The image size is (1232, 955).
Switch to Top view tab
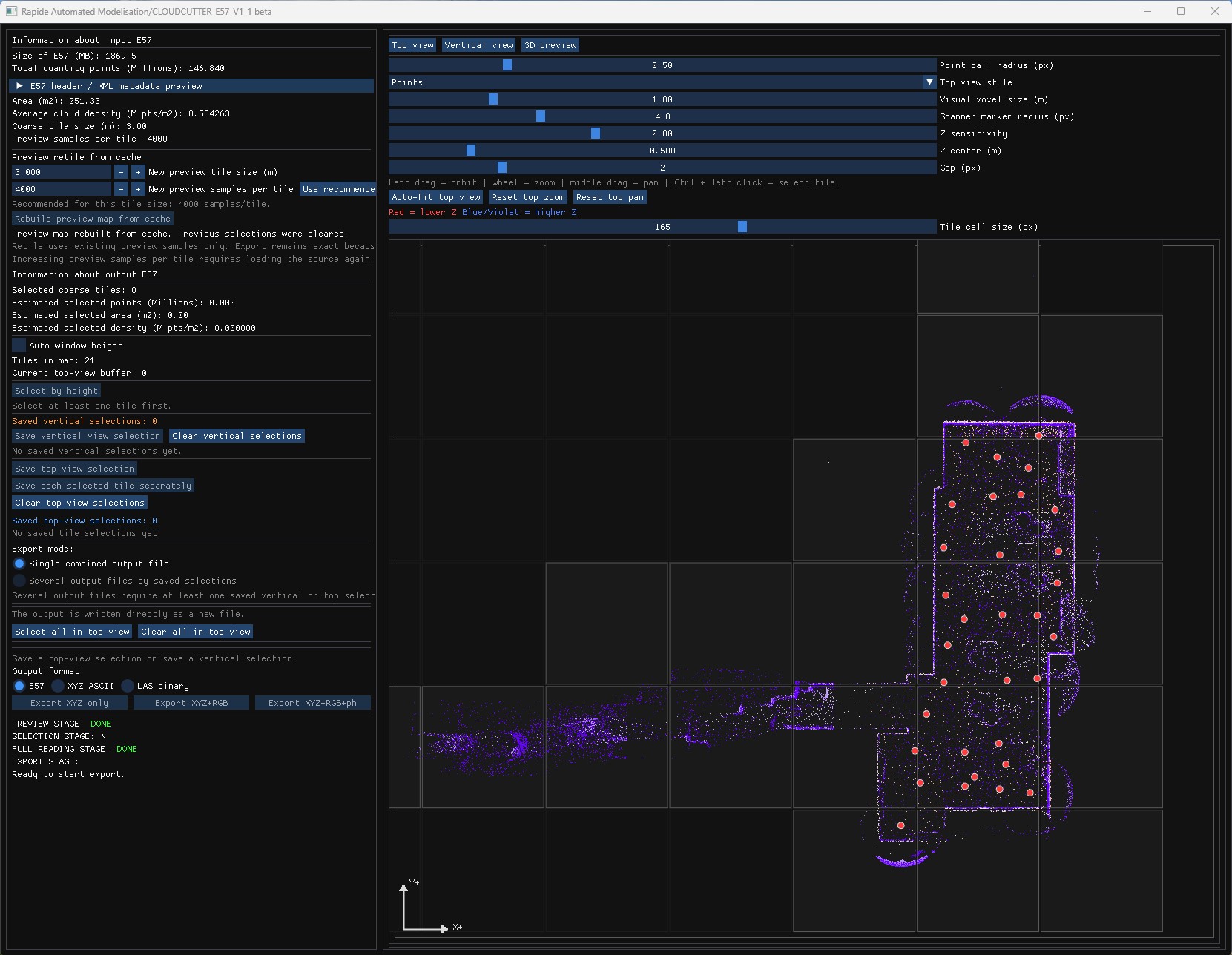point(412,45)
